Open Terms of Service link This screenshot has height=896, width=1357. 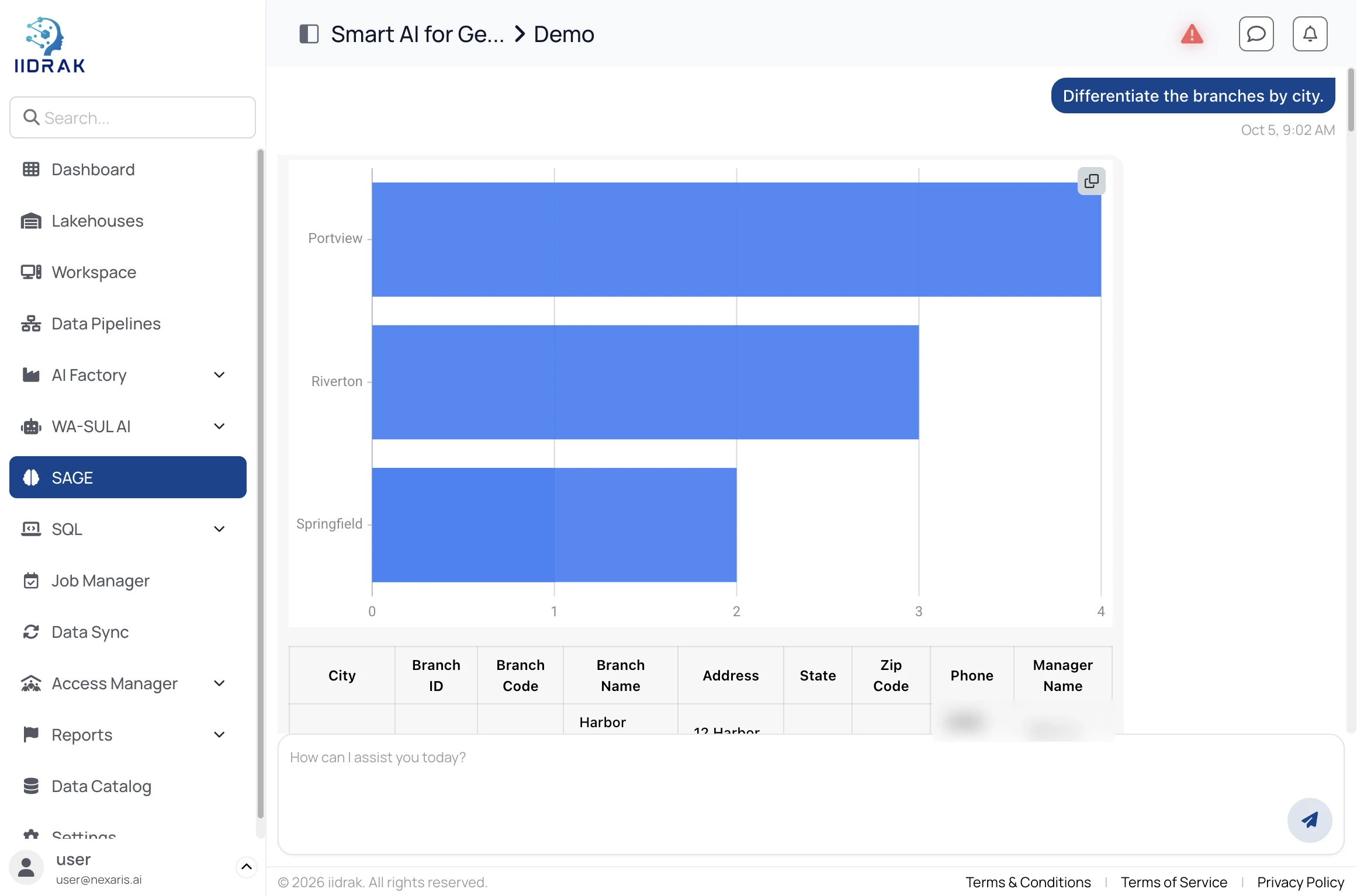(1174, 882)
